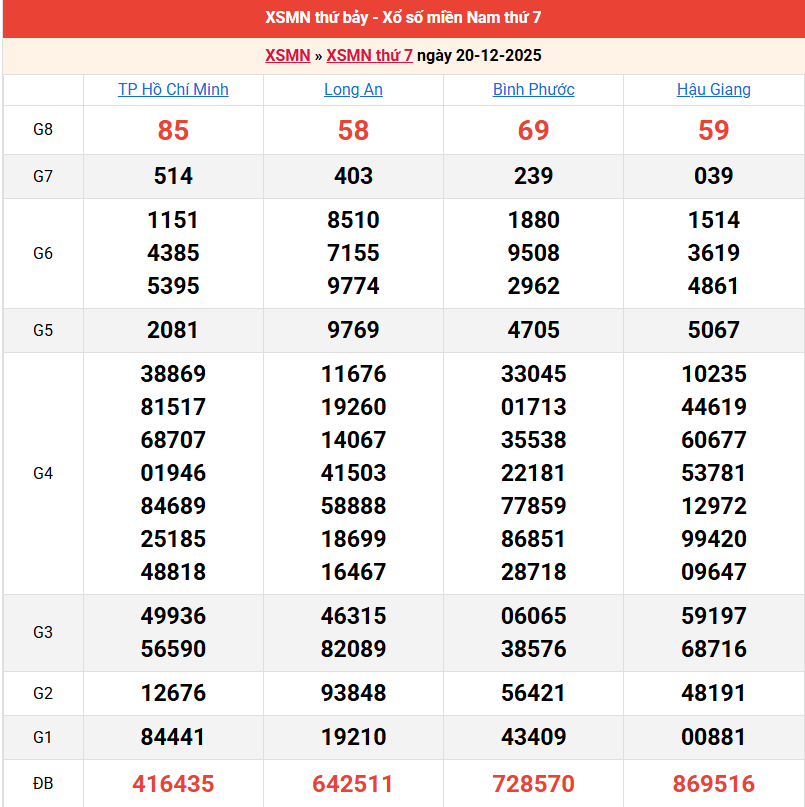Click the G7 number 039
The width and height of the screenshot is (805, 807).
point(713,176)
